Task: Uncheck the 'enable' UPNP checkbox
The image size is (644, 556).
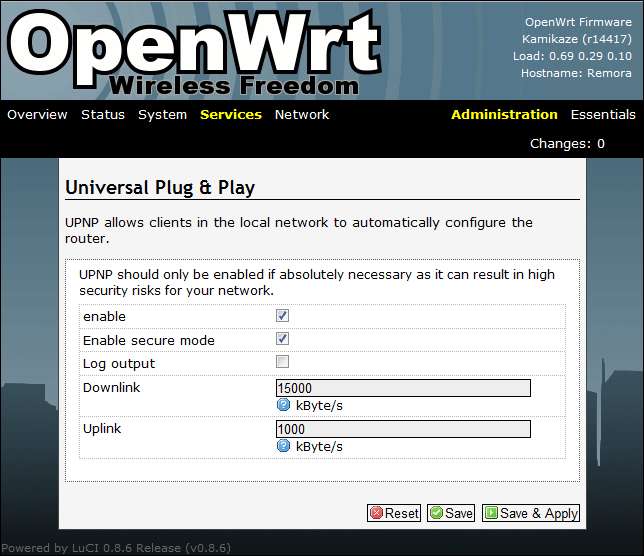Action: click(x=282, y=316)
